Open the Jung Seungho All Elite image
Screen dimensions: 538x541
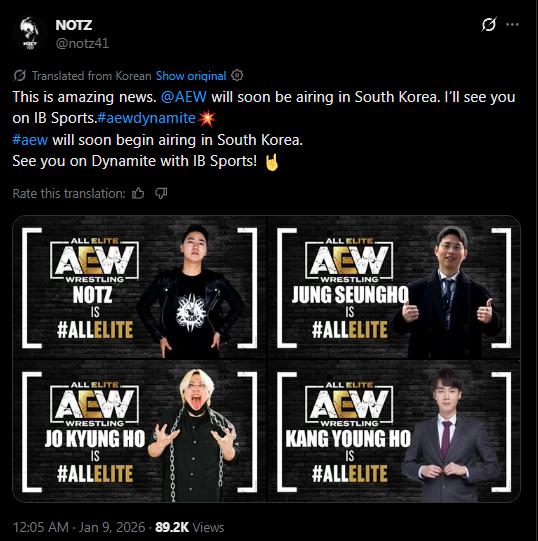pos(394,287)
